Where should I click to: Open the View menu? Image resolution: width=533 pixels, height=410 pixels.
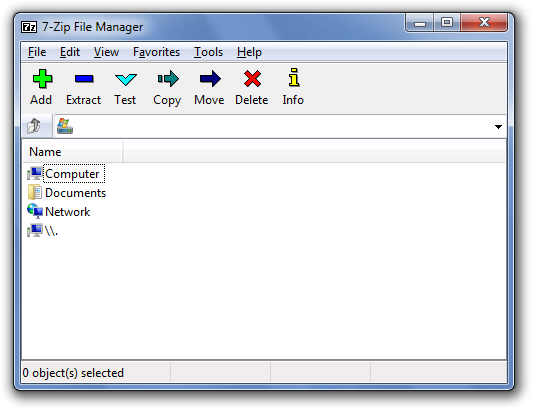point(106,52)
